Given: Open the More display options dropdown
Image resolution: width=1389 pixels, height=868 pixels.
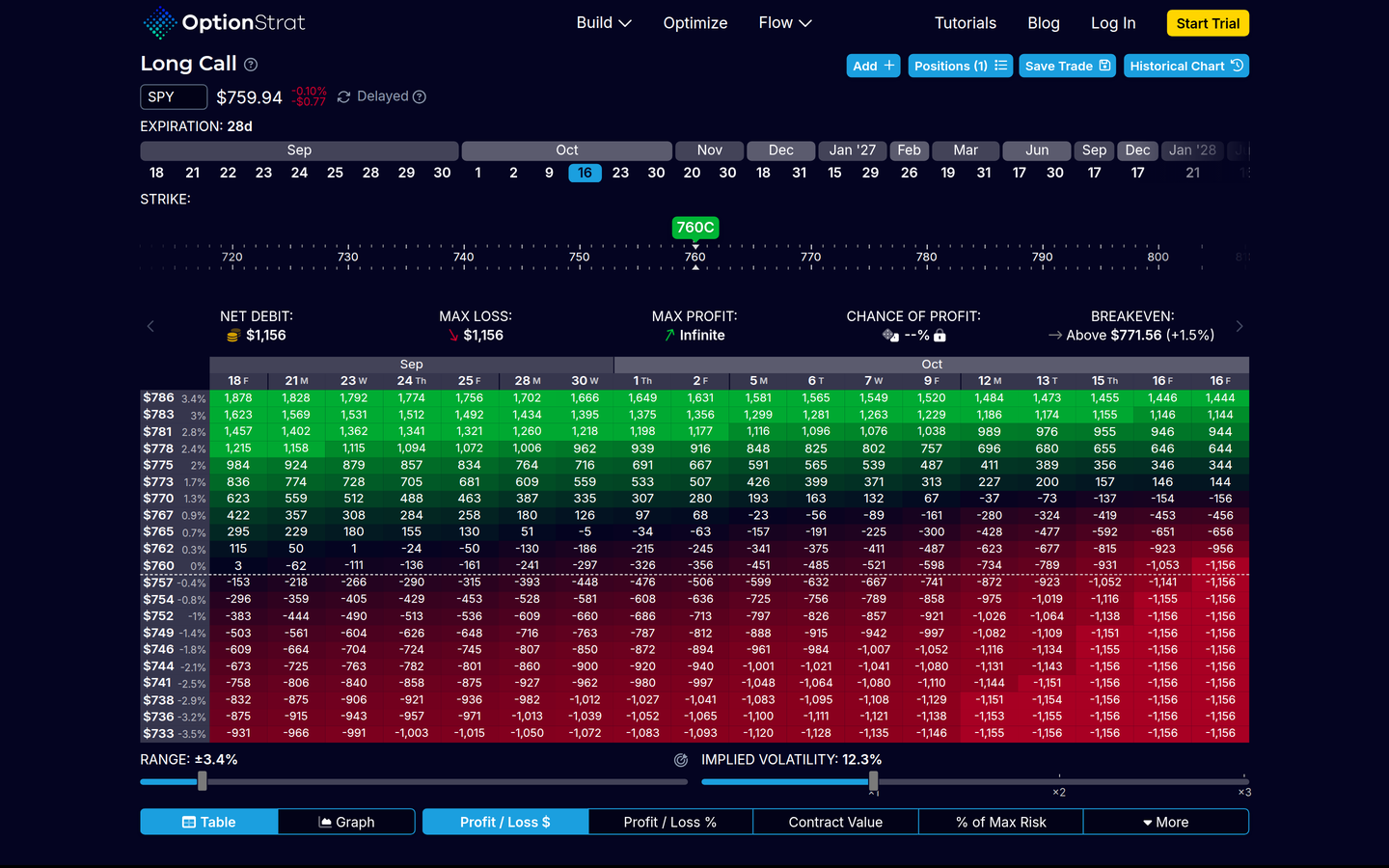Looking at the screenshot, I should pyautogui.click(x=1166, y=822).
